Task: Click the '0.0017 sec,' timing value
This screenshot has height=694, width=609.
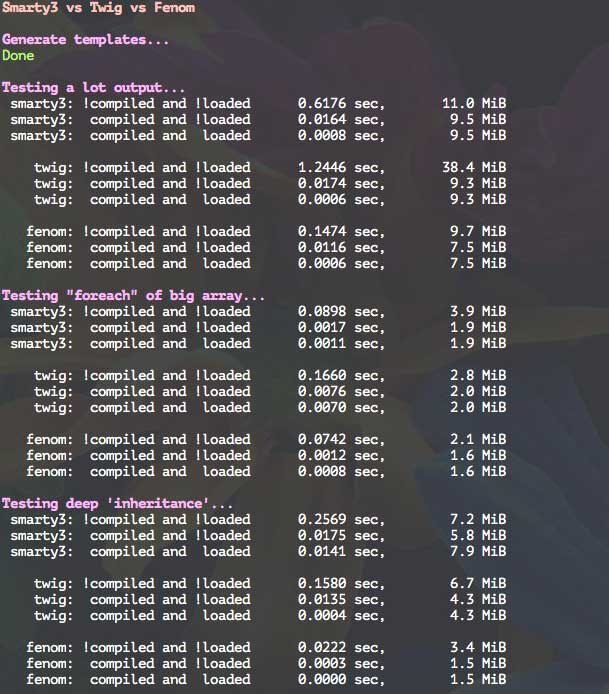Action: 341,328
